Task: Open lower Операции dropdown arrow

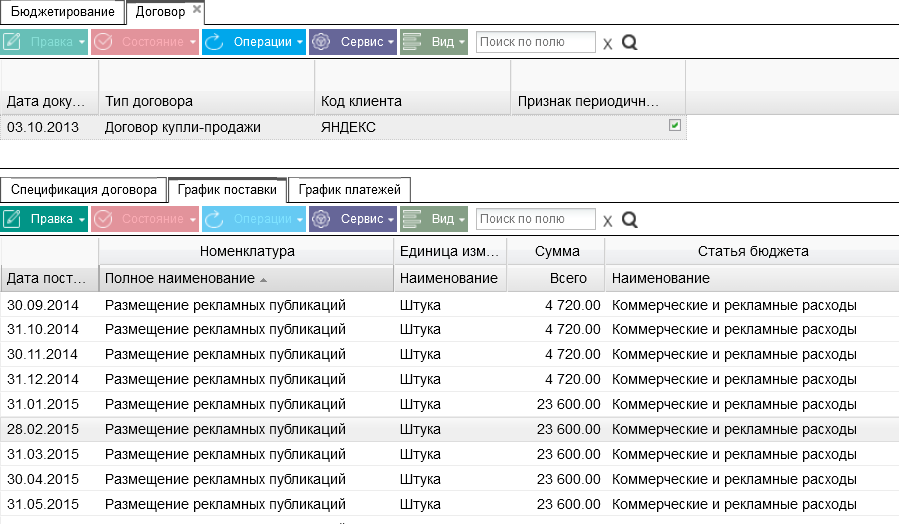Action: coord(300,220)
